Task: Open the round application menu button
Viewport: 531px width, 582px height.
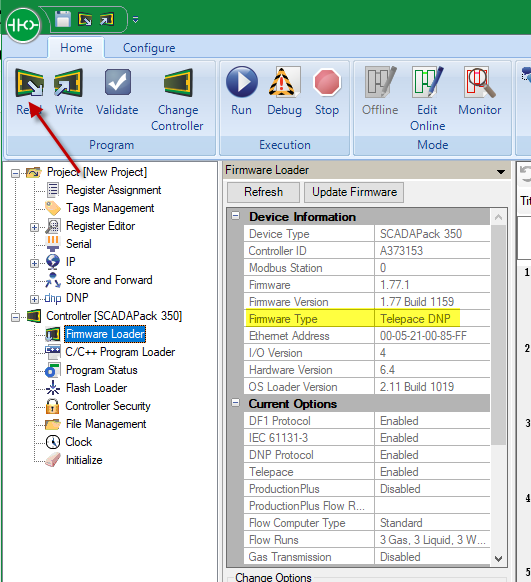Action: pyautogui.click(x=23, y=25)
